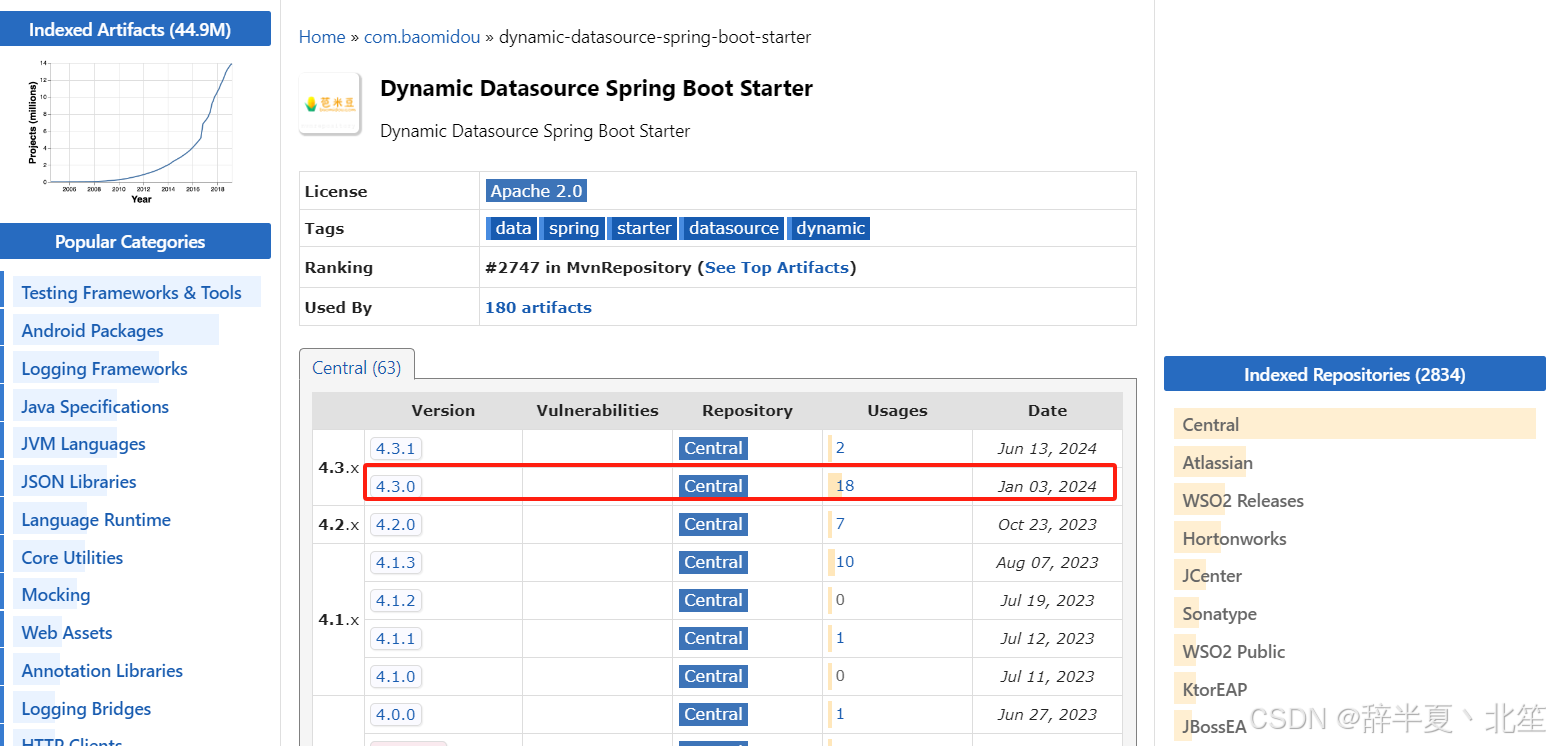Select the starter tag
The image size is (1550, 746).
tap(644, 228)
